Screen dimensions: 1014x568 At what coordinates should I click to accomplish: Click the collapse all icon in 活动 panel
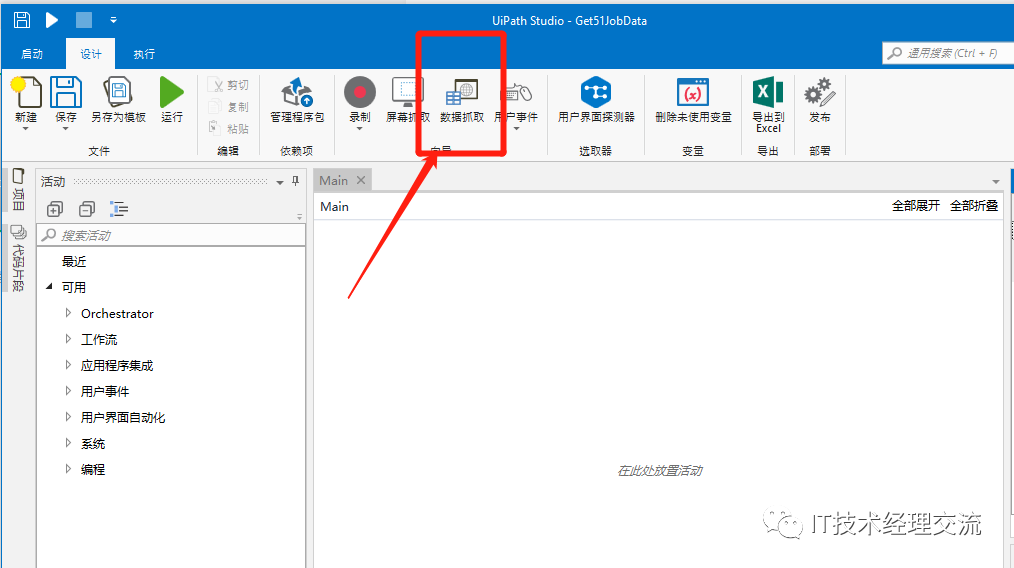[87, 209]
